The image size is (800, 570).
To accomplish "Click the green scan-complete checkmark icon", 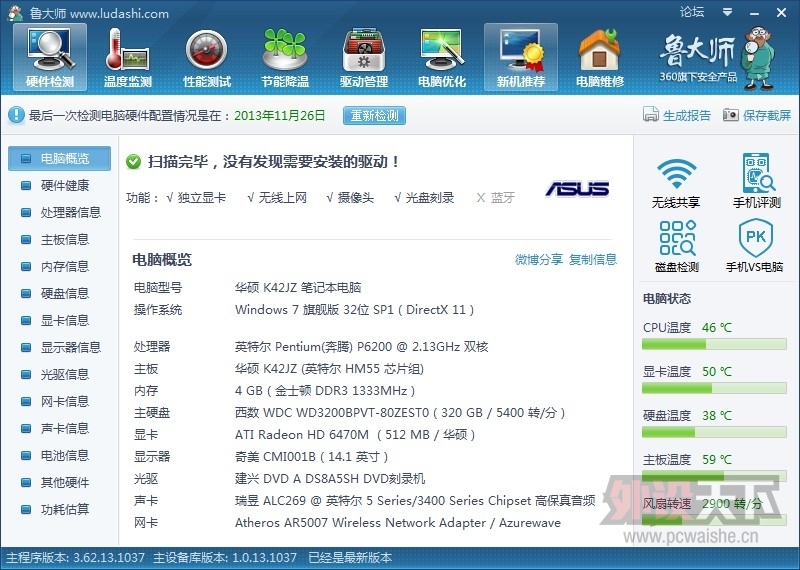I will (133, 162).
